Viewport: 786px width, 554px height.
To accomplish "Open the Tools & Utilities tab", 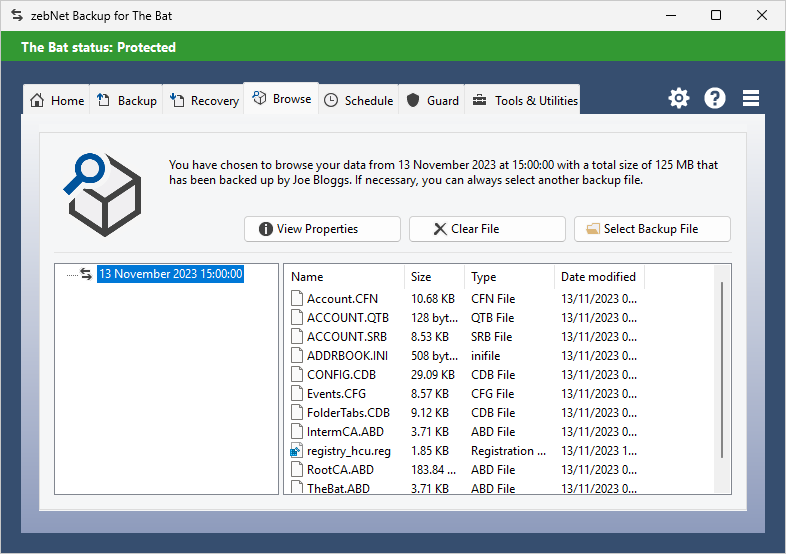I will click(x=524, y=100).
